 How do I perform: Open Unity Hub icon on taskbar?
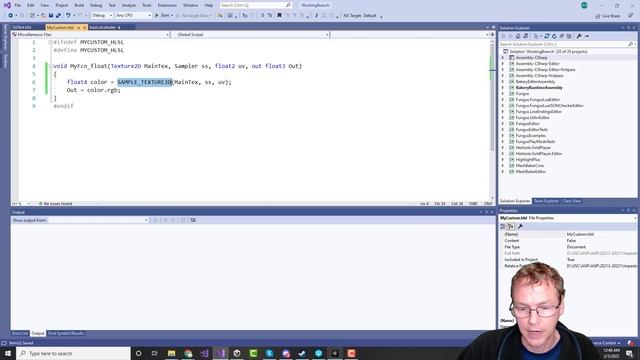(237, 353)
